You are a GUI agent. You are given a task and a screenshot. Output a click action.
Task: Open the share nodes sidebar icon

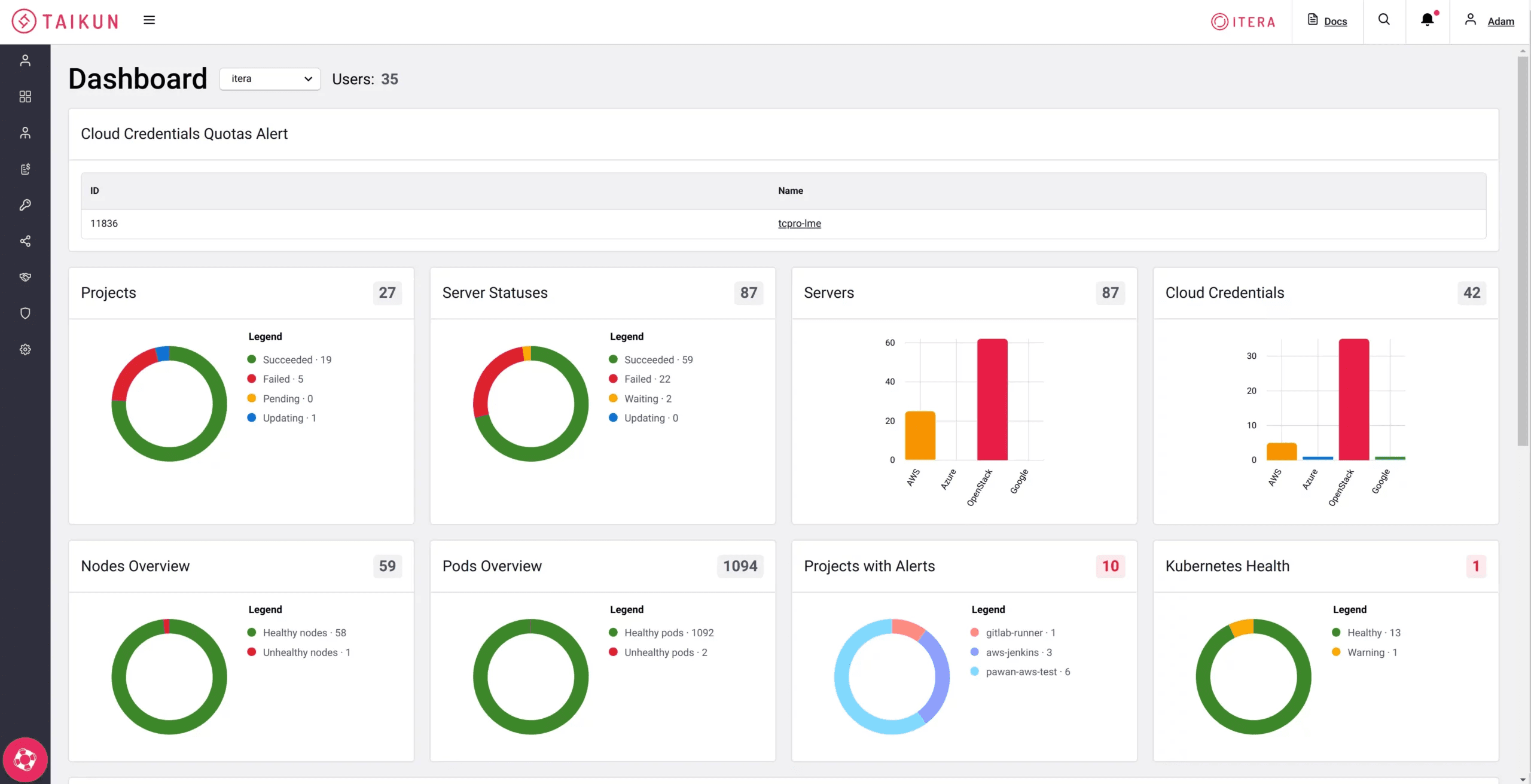click(25, 241)
